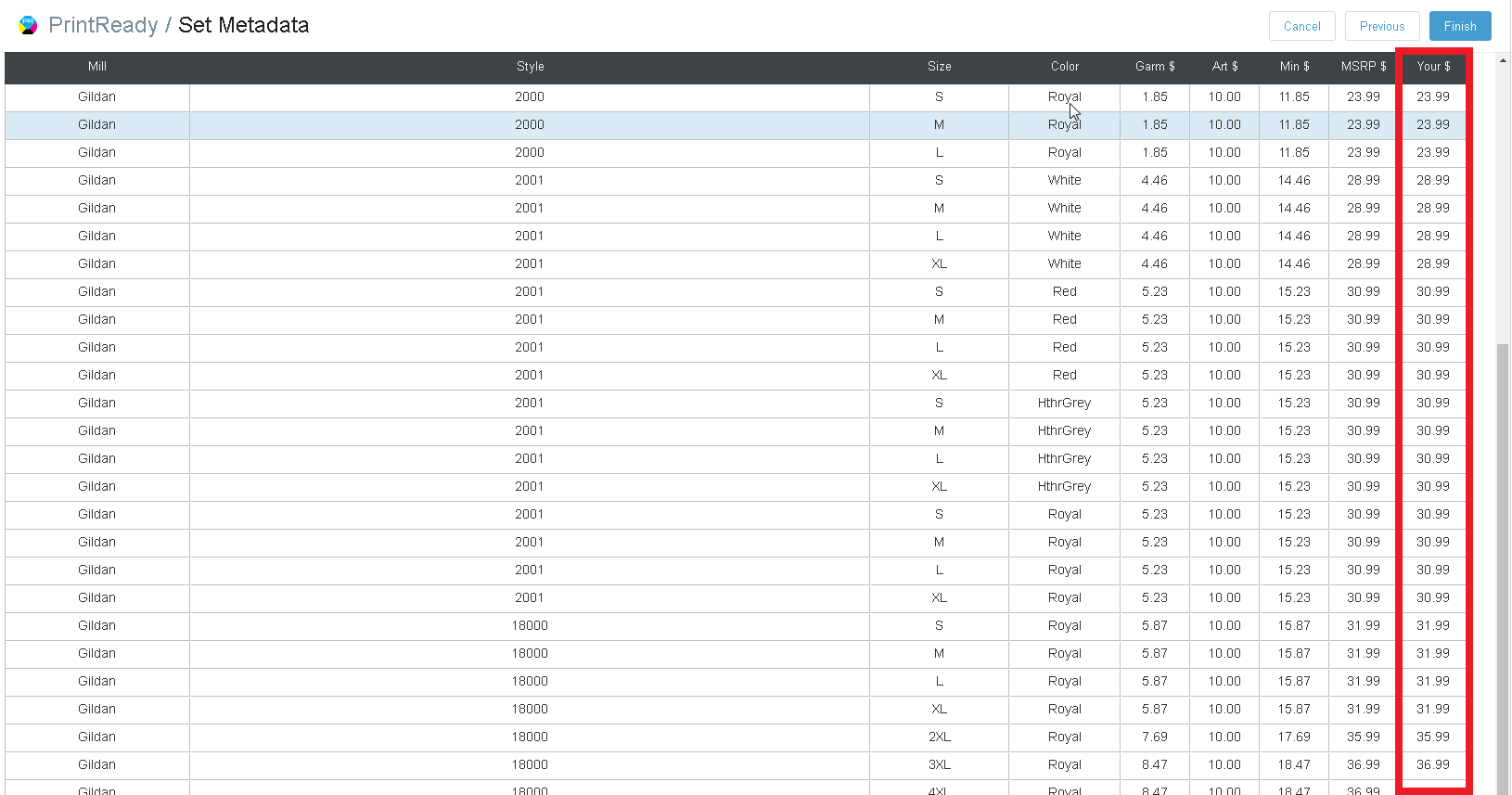Click MSRP 28.99 in 2001 S White row
1512x795 pixels.
pyautogui.click(x=1364, y=180)
